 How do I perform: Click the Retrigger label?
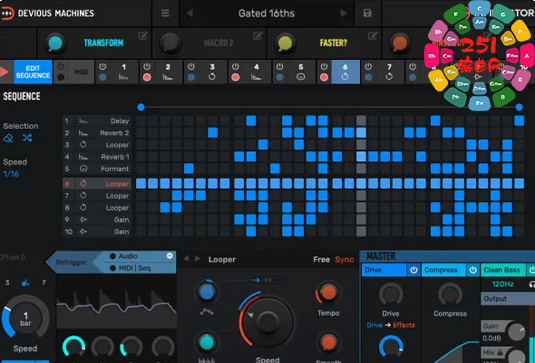click(x=71, y=262)
